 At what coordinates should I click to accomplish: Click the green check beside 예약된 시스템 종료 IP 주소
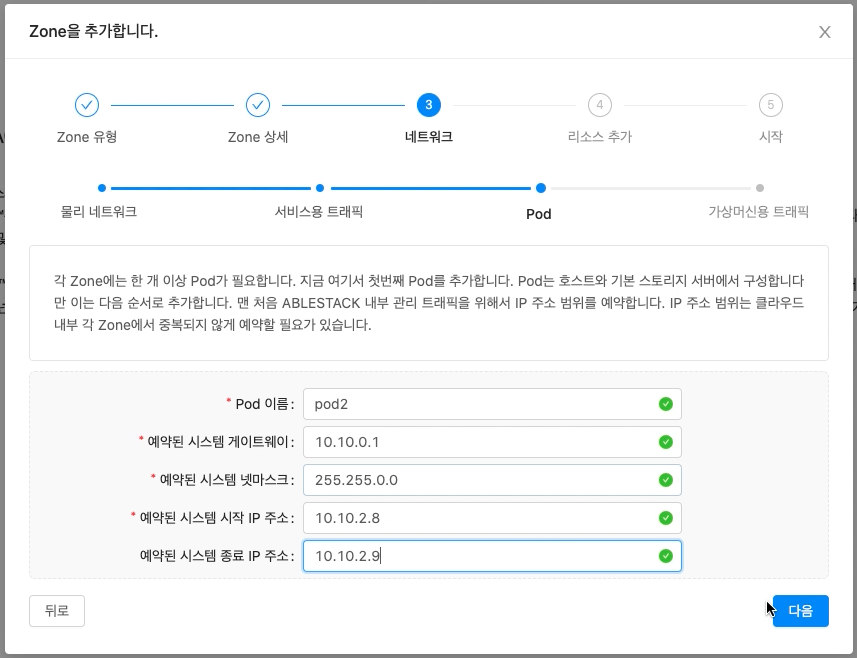click(666, 556)
